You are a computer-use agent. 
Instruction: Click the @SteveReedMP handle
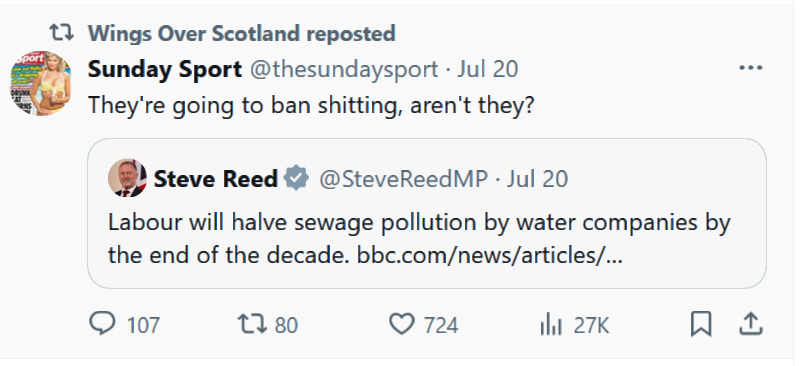click(x=404, y=179)
